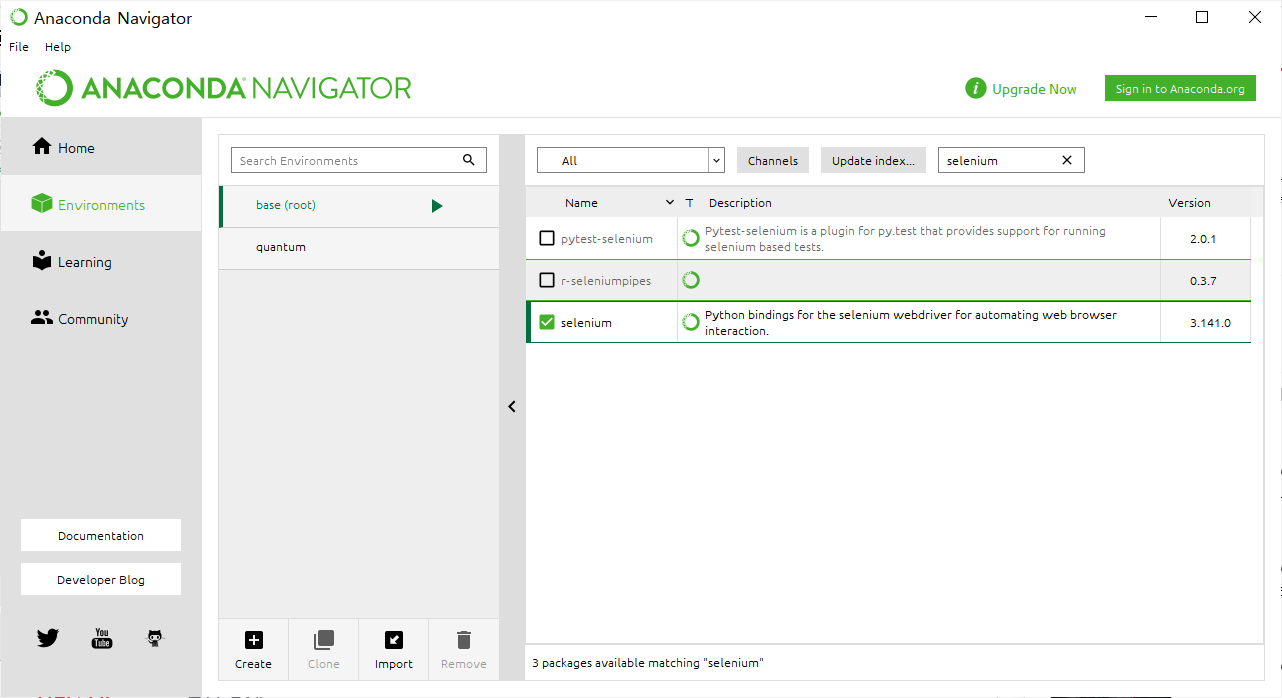
Task: Open the Documentation link button
Action: pyautogui.click(x=101, y=535)
